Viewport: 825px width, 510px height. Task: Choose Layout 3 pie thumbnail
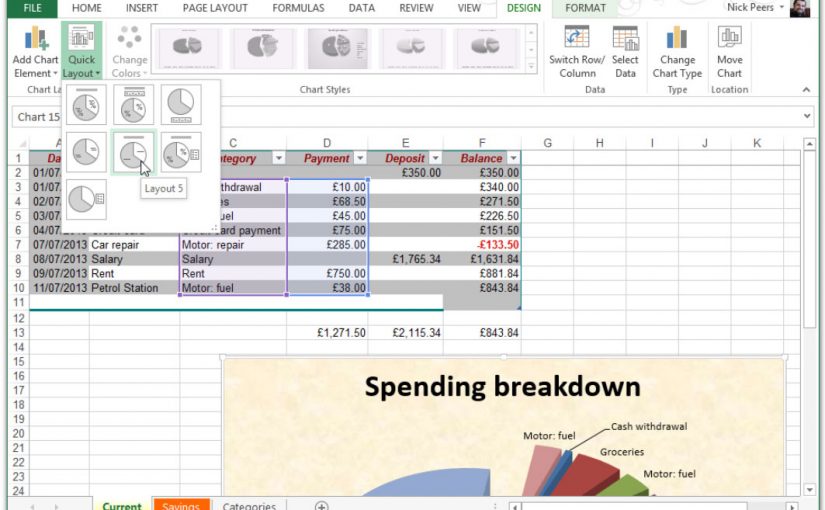point(181,105)
